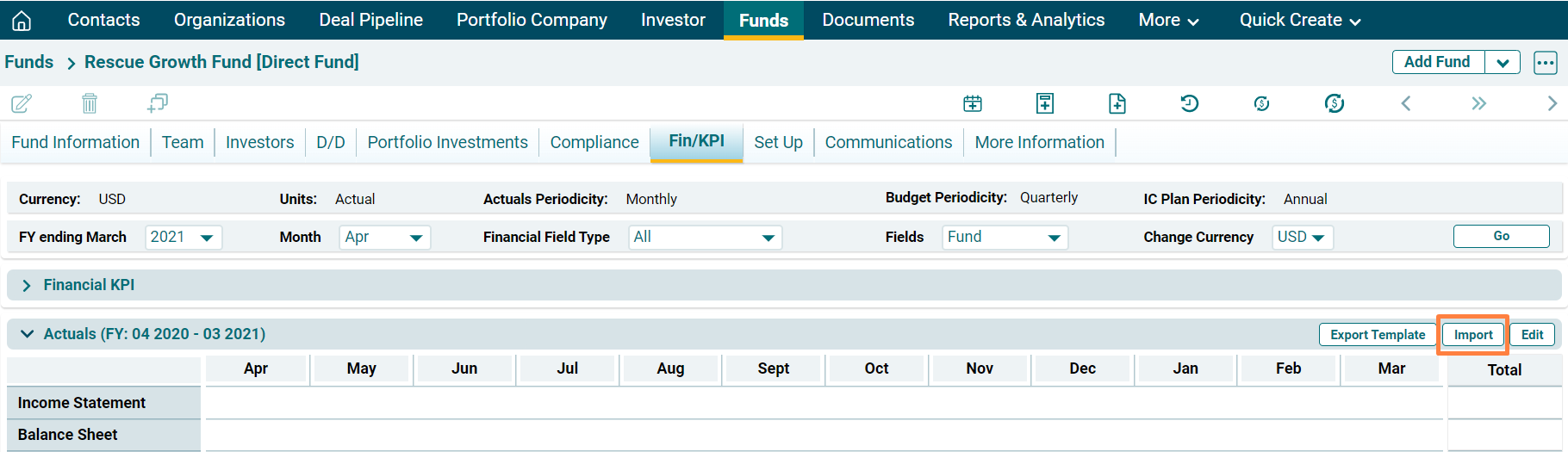
Task: Click the clone record icon
Action: (158, 103)
